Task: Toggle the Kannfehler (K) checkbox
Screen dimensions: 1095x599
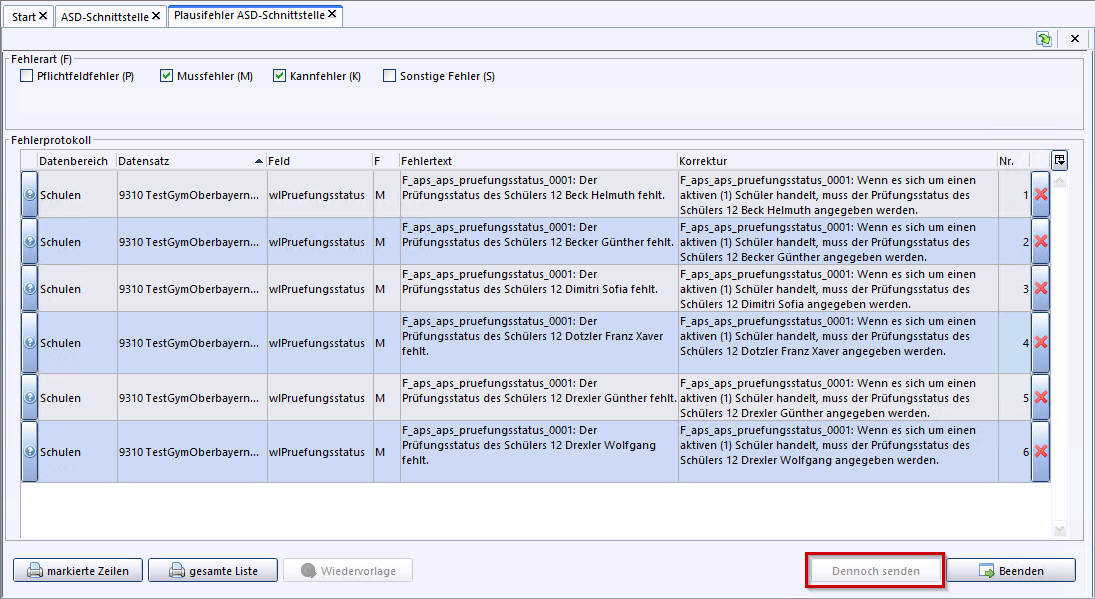Action: pyautogui.click(x=280, y=76)
